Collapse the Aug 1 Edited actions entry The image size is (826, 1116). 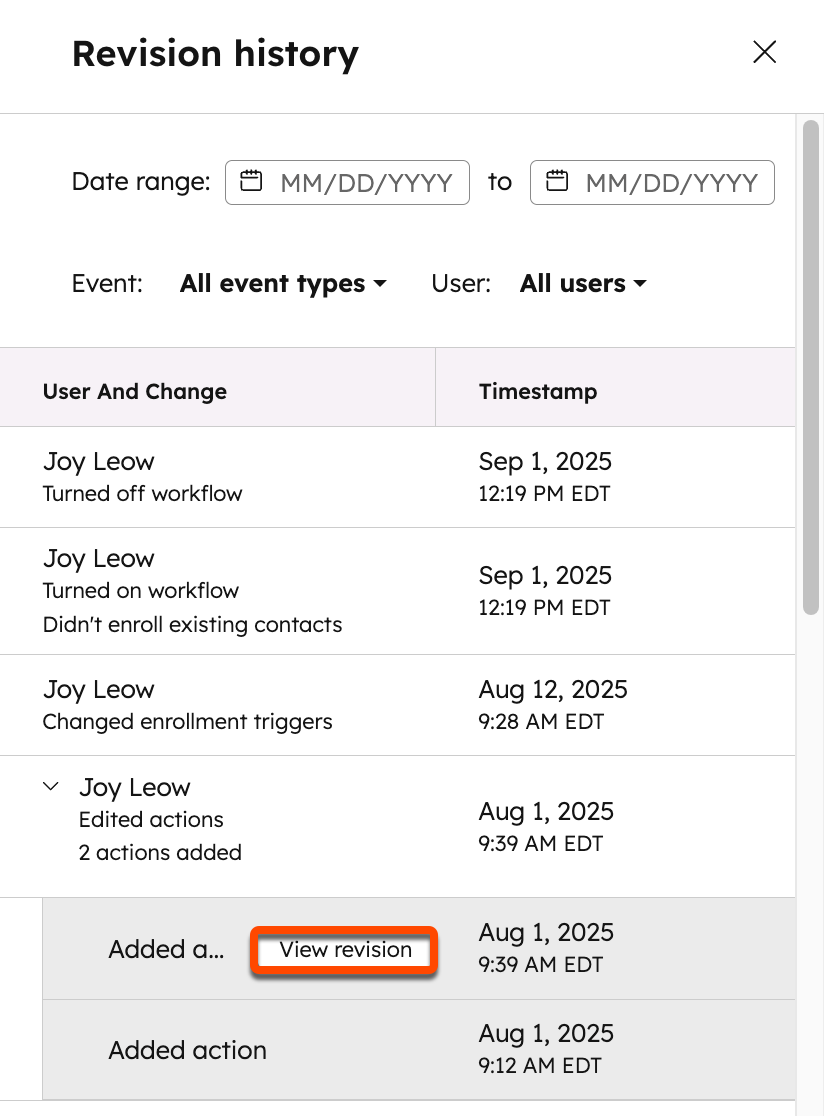50,786
